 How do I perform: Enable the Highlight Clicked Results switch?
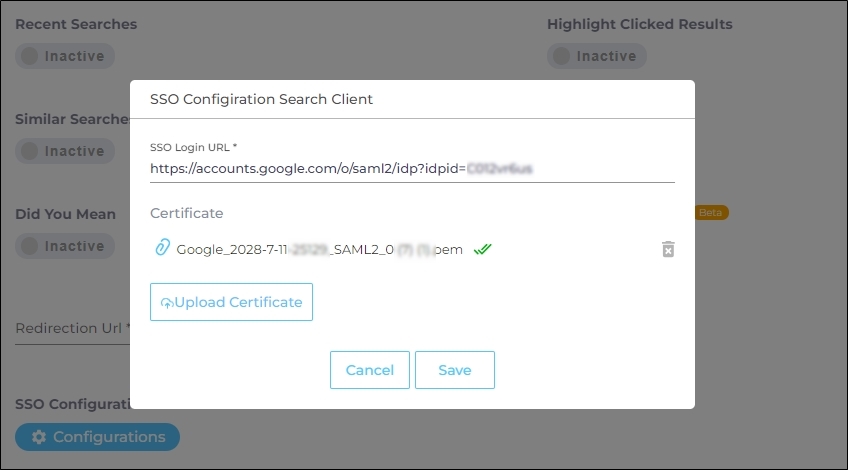click(x=596, y=56)
